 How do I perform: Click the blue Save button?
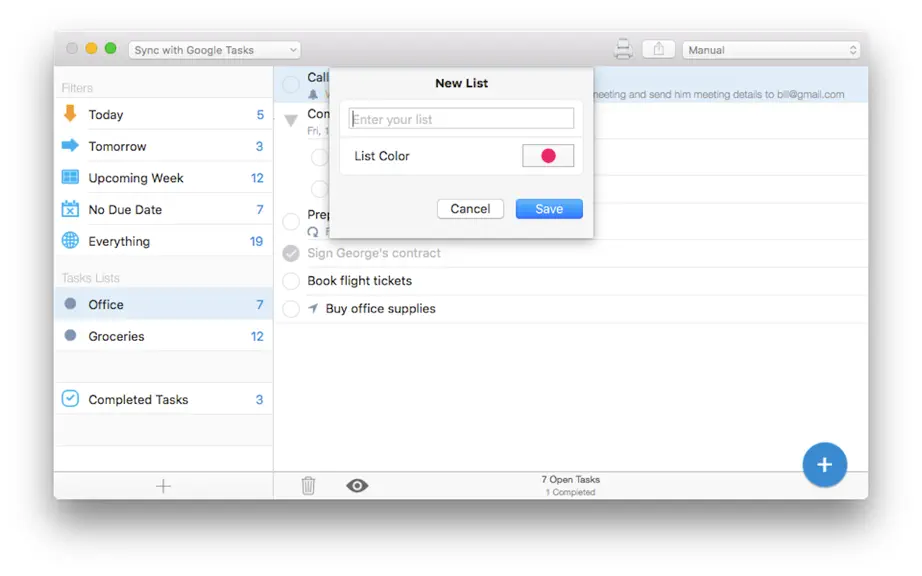549,209
